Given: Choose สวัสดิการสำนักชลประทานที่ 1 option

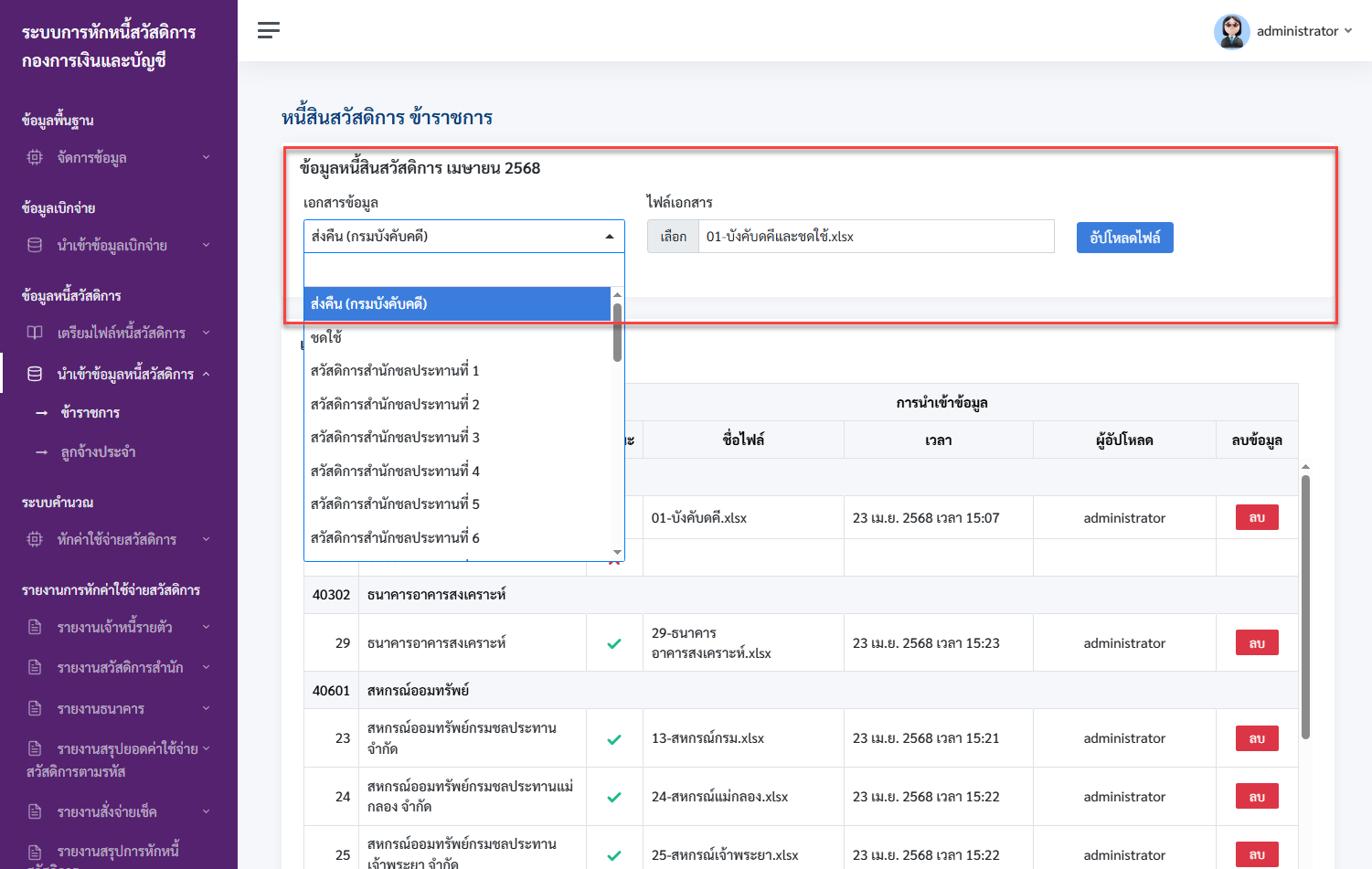Looking at the screenshot, I should (457, 370).
